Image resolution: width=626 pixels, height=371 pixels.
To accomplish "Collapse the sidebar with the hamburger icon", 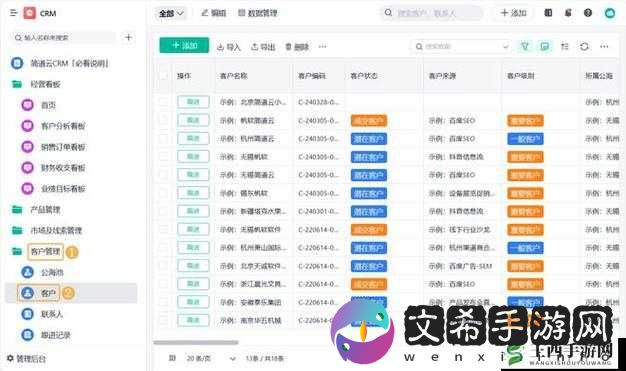I will pyautogui.click(x=14, y=13).
